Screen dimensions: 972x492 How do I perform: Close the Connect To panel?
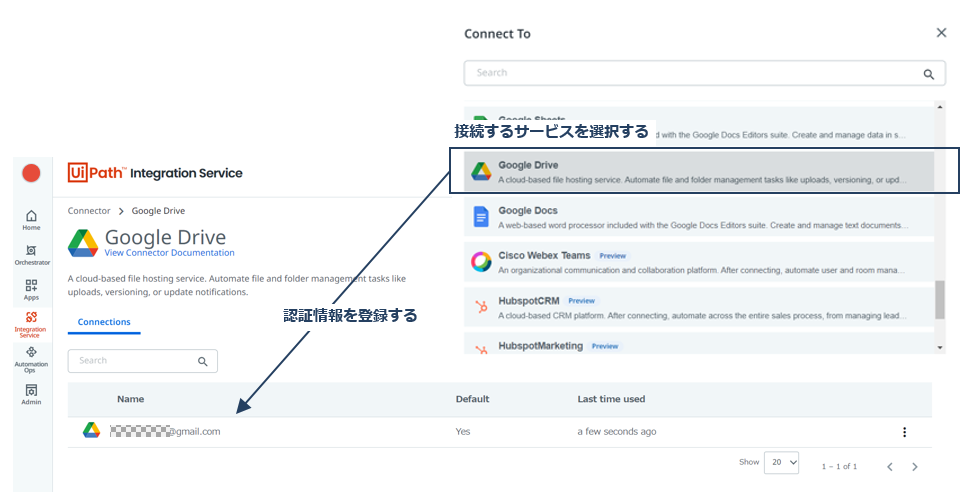[941, 33]
